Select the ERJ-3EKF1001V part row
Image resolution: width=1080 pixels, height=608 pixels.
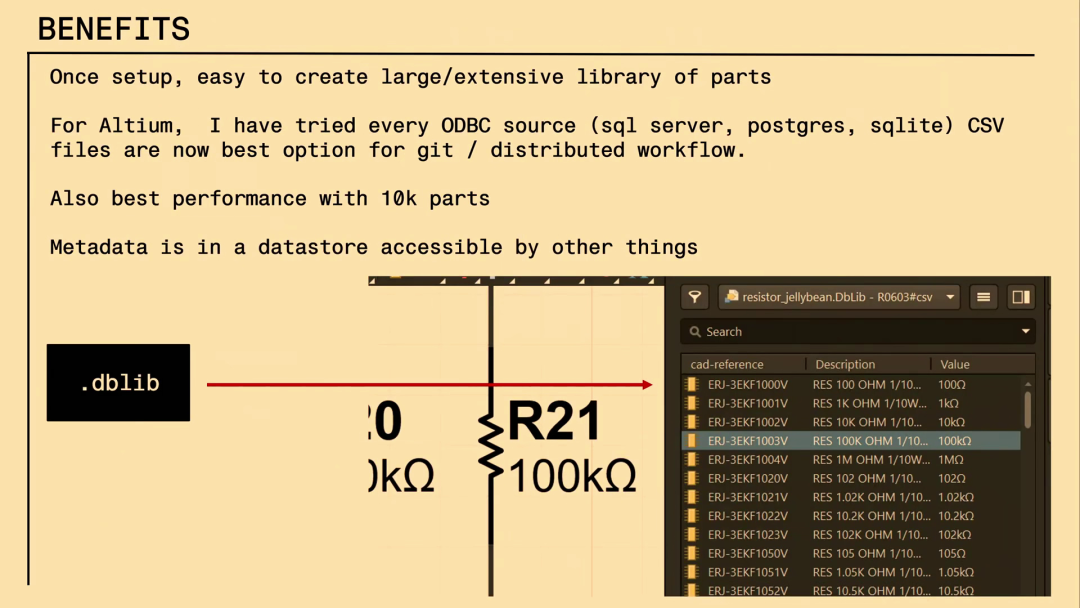pyautogui.click(x=851, y=403)
